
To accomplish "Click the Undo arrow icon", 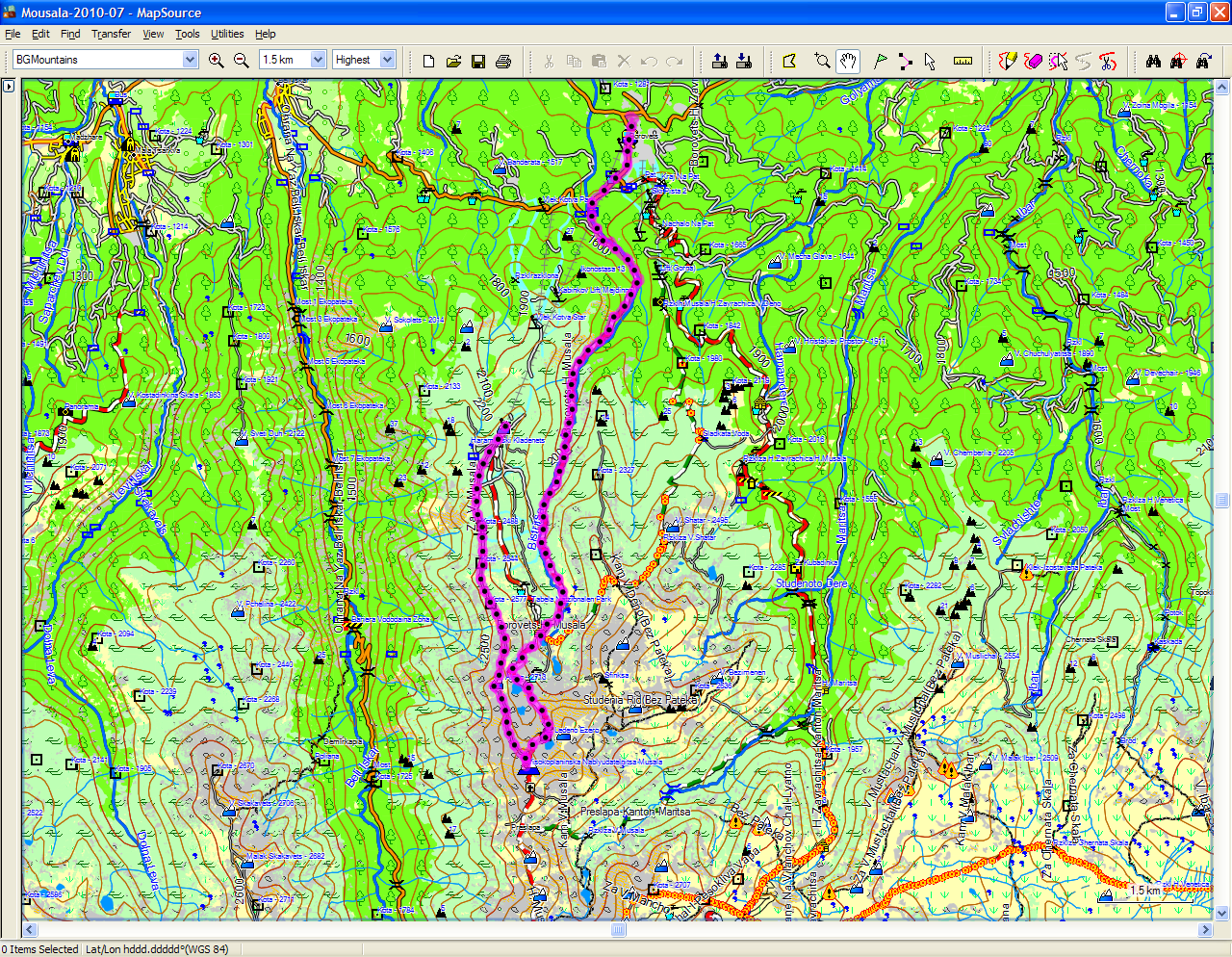I will 649,61.
